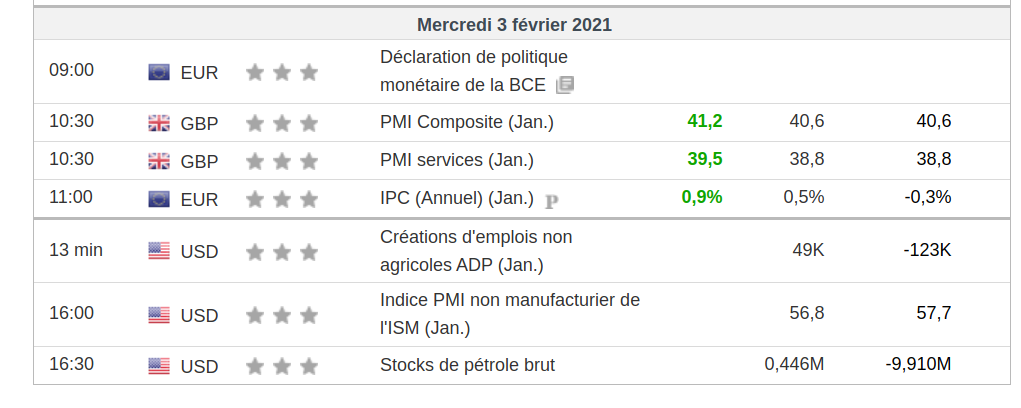Open the PMI Composite (Jan.) event

pyautogui.click(x=466, y=122)
